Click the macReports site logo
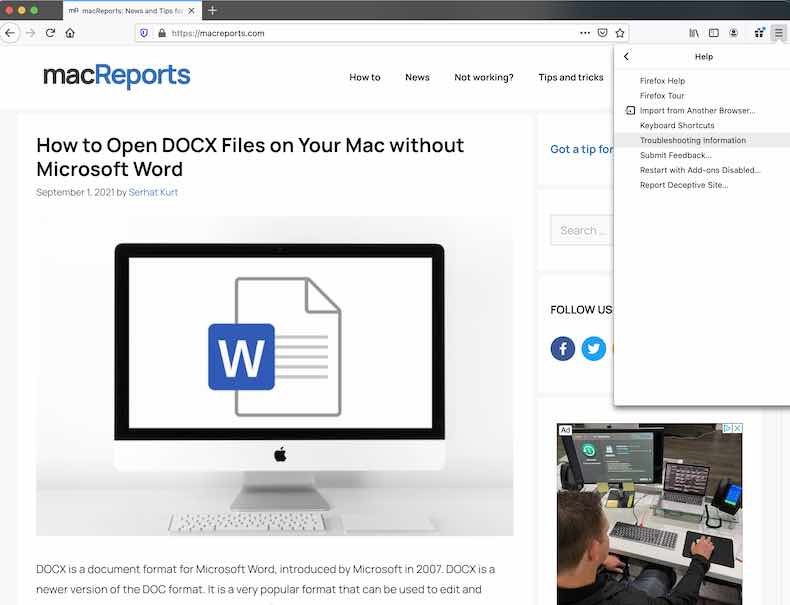 coord(117,76)
